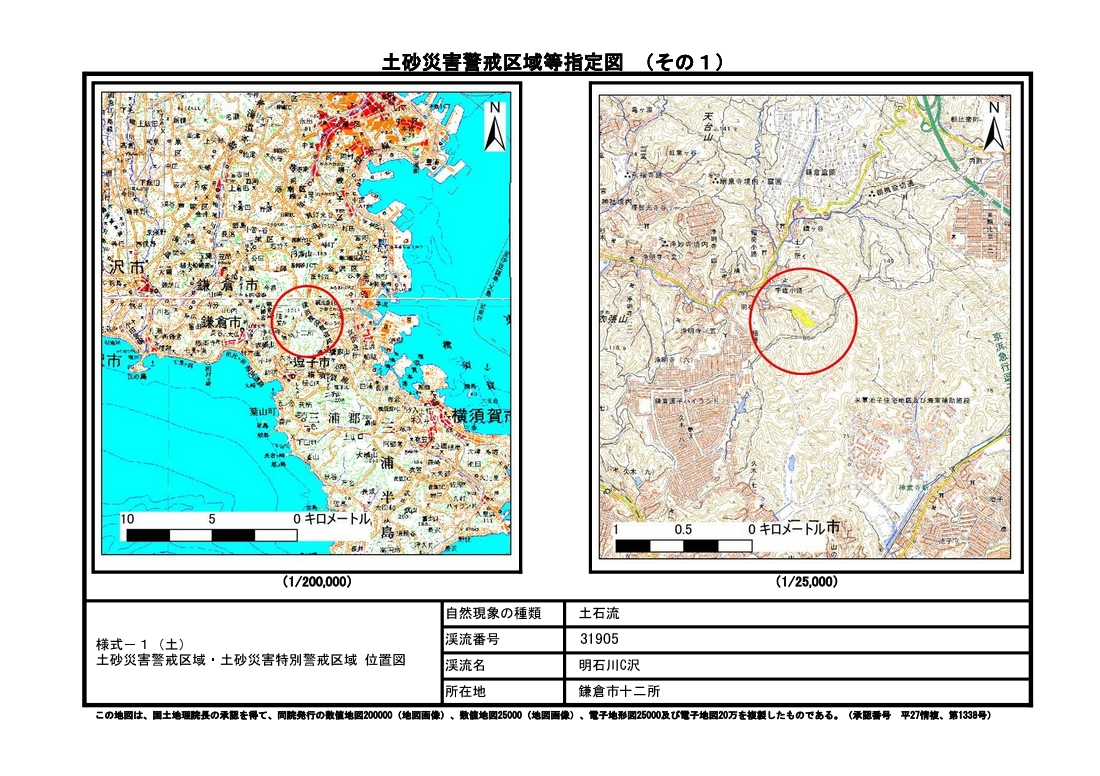The image size is (1100, 776).
Task: Click the (1/25,000) scale caption
Action: pos(806,581)
